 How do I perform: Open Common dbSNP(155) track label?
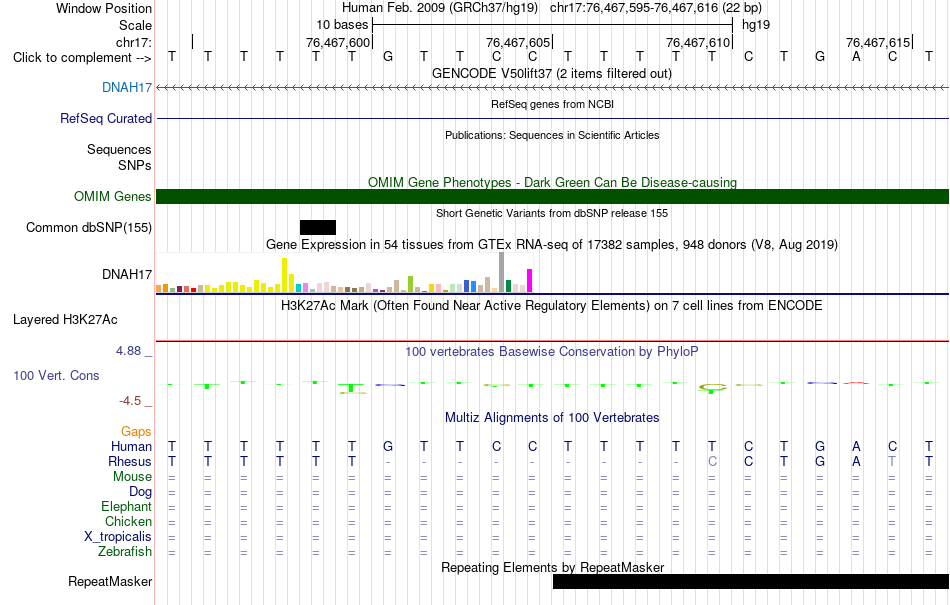coord(89,228)
